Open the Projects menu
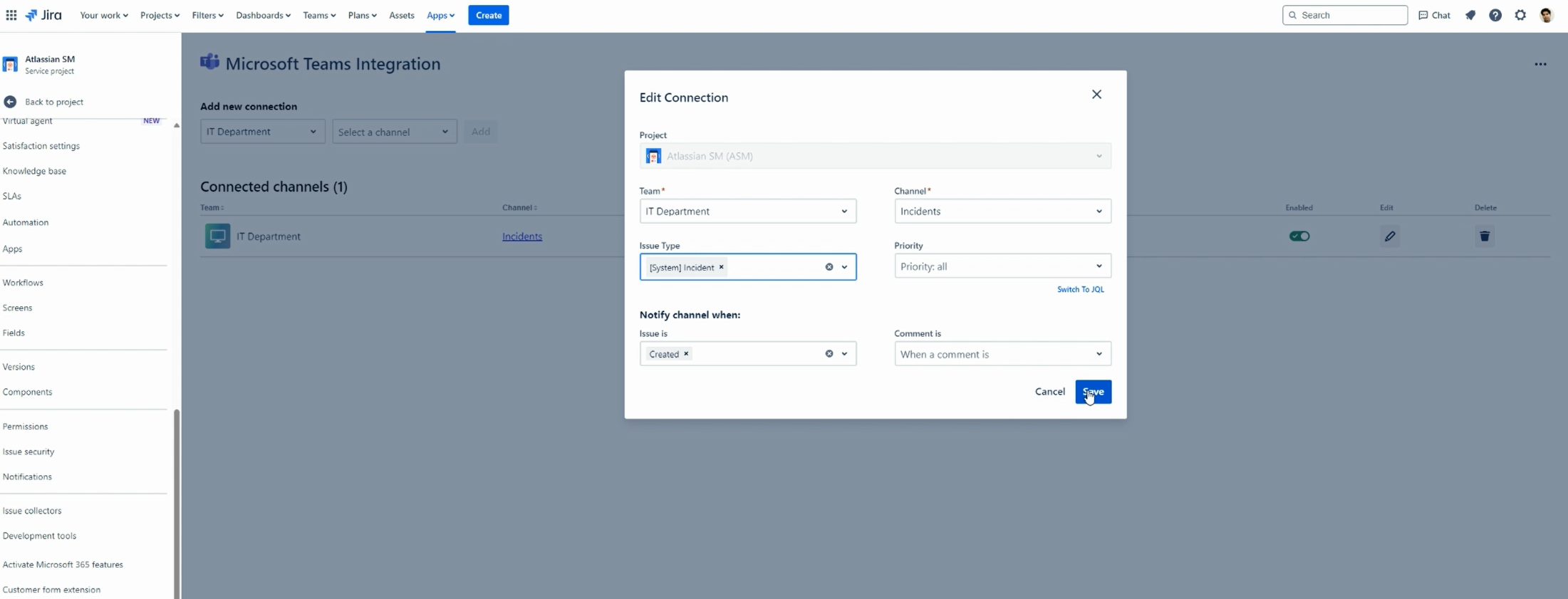Screen dimensions: 1568x599 click(160, 15)
